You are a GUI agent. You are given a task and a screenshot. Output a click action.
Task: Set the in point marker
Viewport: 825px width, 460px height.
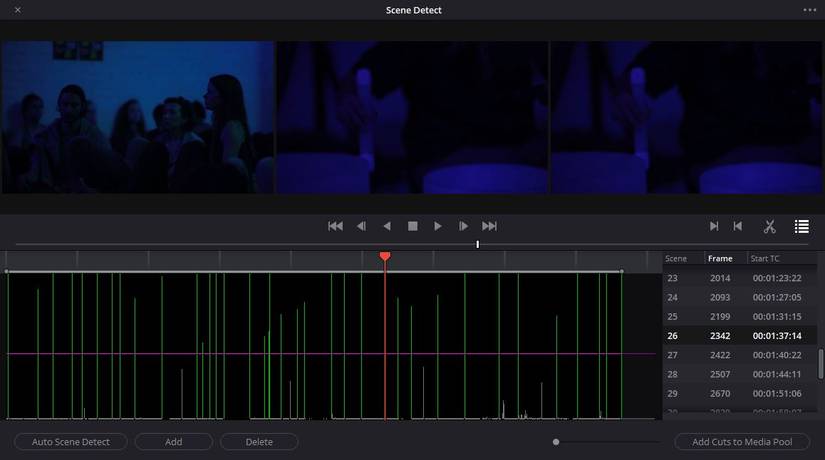(x=714, y=226)
